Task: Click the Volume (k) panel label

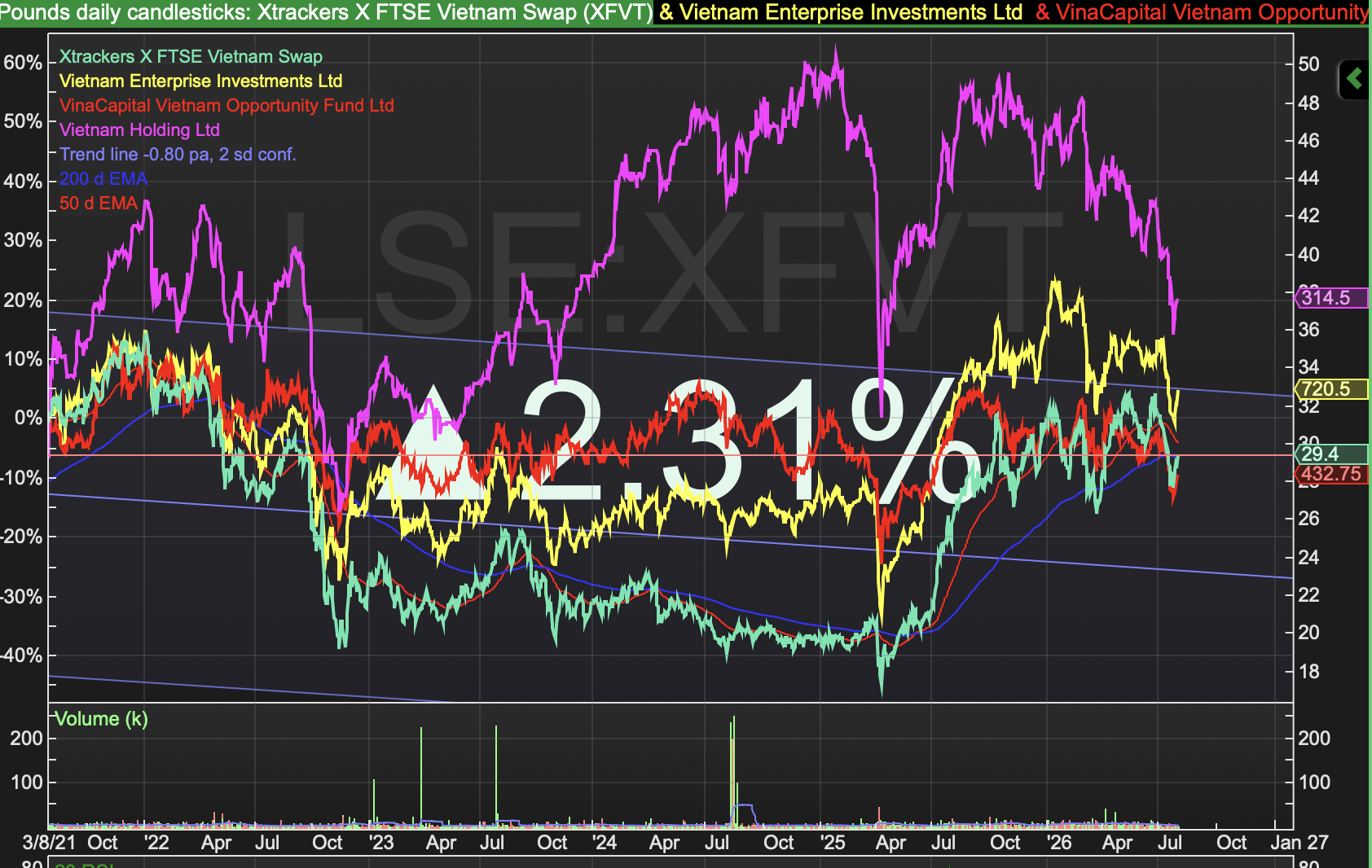Action: [x=101, y=719]
